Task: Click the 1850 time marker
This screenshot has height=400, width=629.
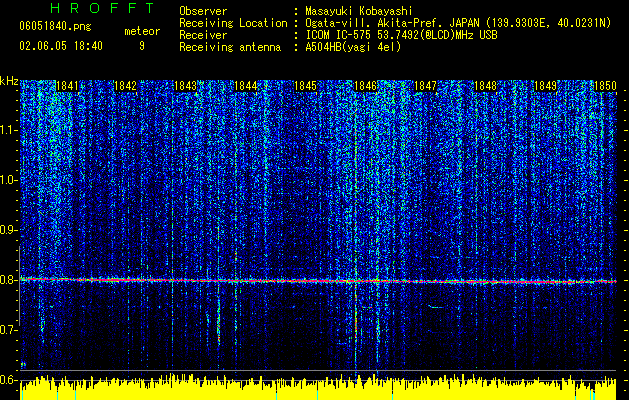Action: (605, 86)
